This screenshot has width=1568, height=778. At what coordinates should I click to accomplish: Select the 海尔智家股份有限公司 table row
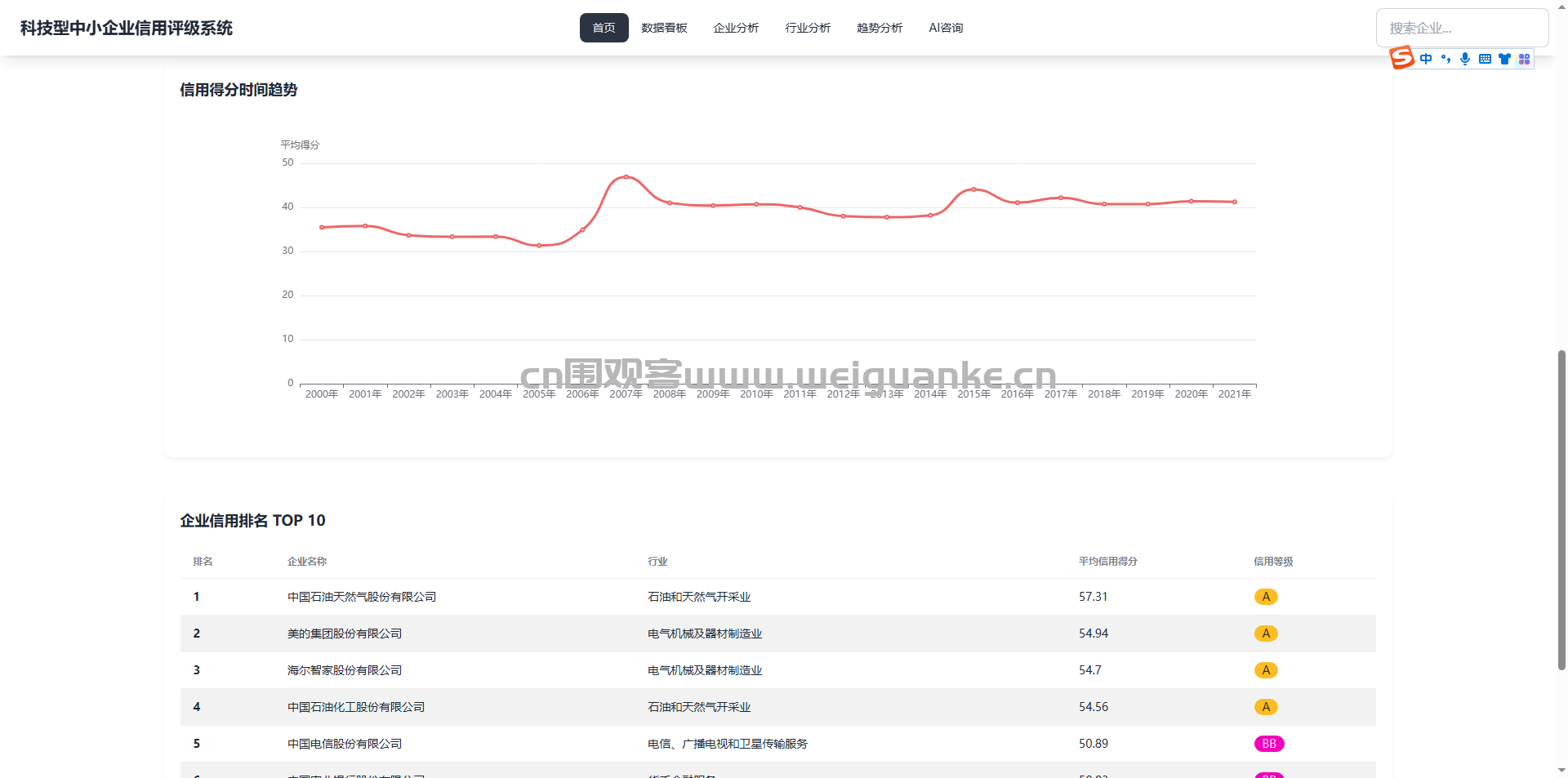click(x=345, y=670)
